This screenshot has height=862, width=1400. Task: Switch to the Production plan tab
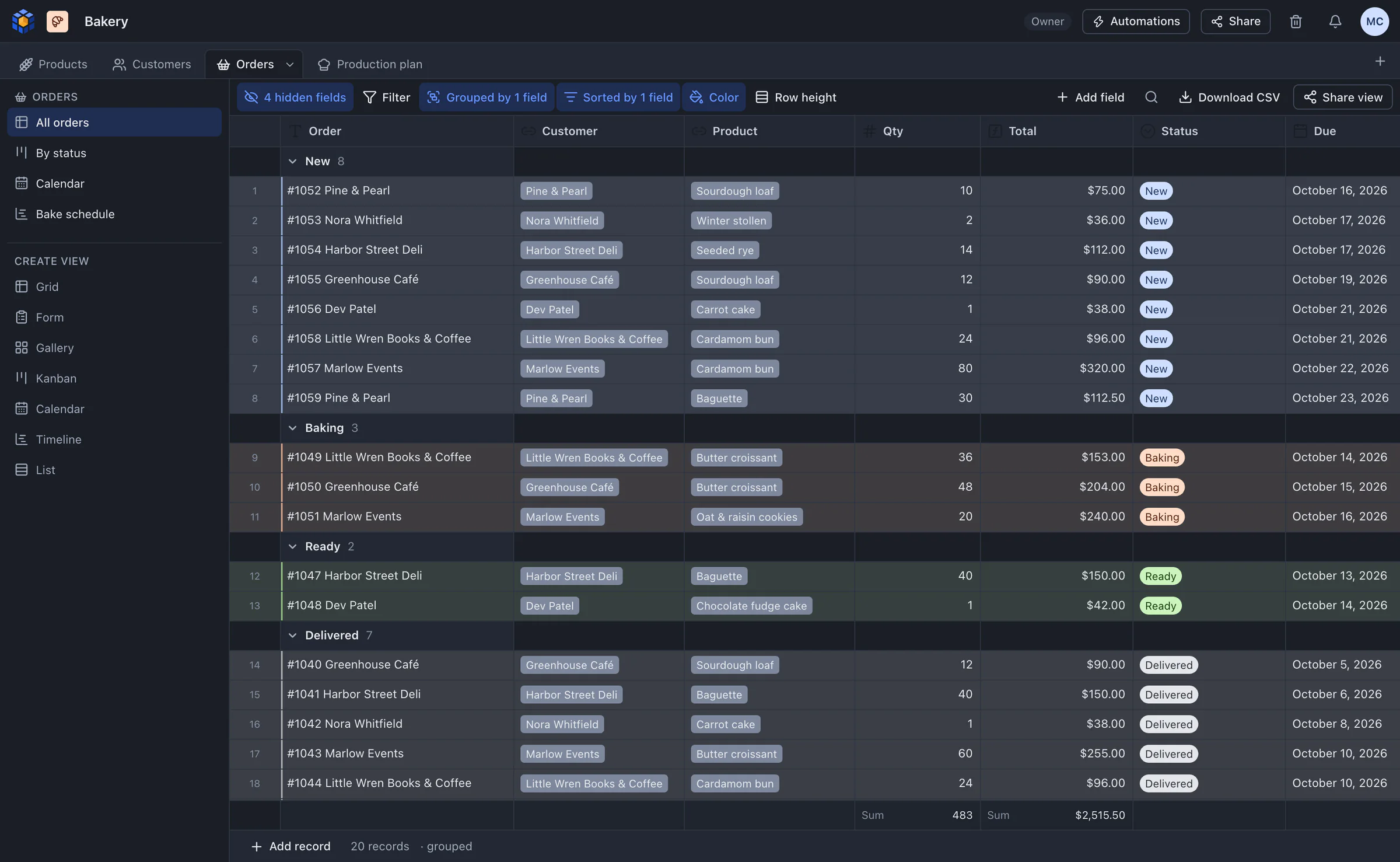coord(370,64)
